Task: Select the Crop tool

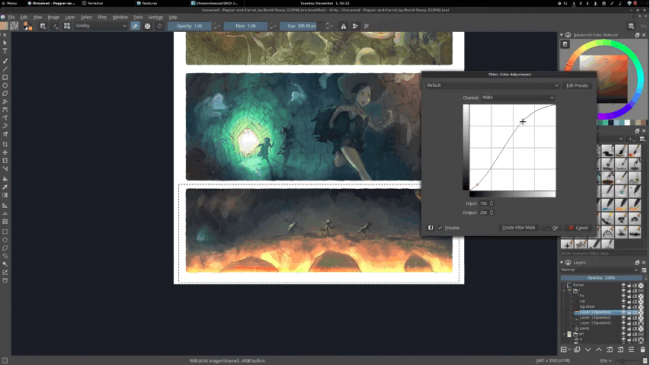Action: pyautogui.click(x=5, y=144)
